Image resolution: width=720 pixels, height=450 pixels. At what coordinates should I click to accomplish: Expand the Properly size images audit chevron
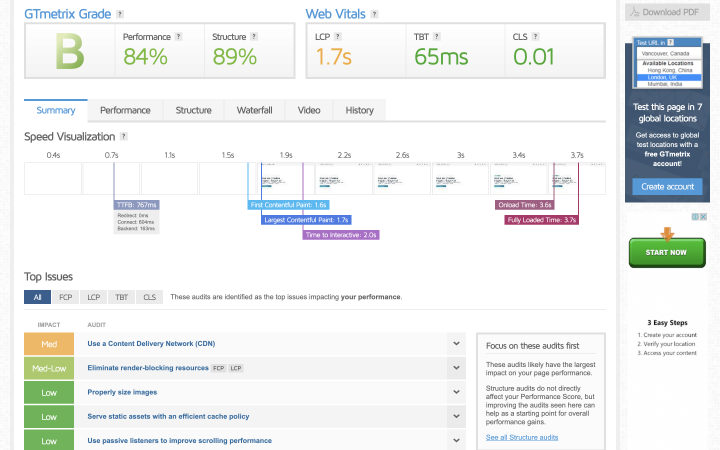coord(456,392)
